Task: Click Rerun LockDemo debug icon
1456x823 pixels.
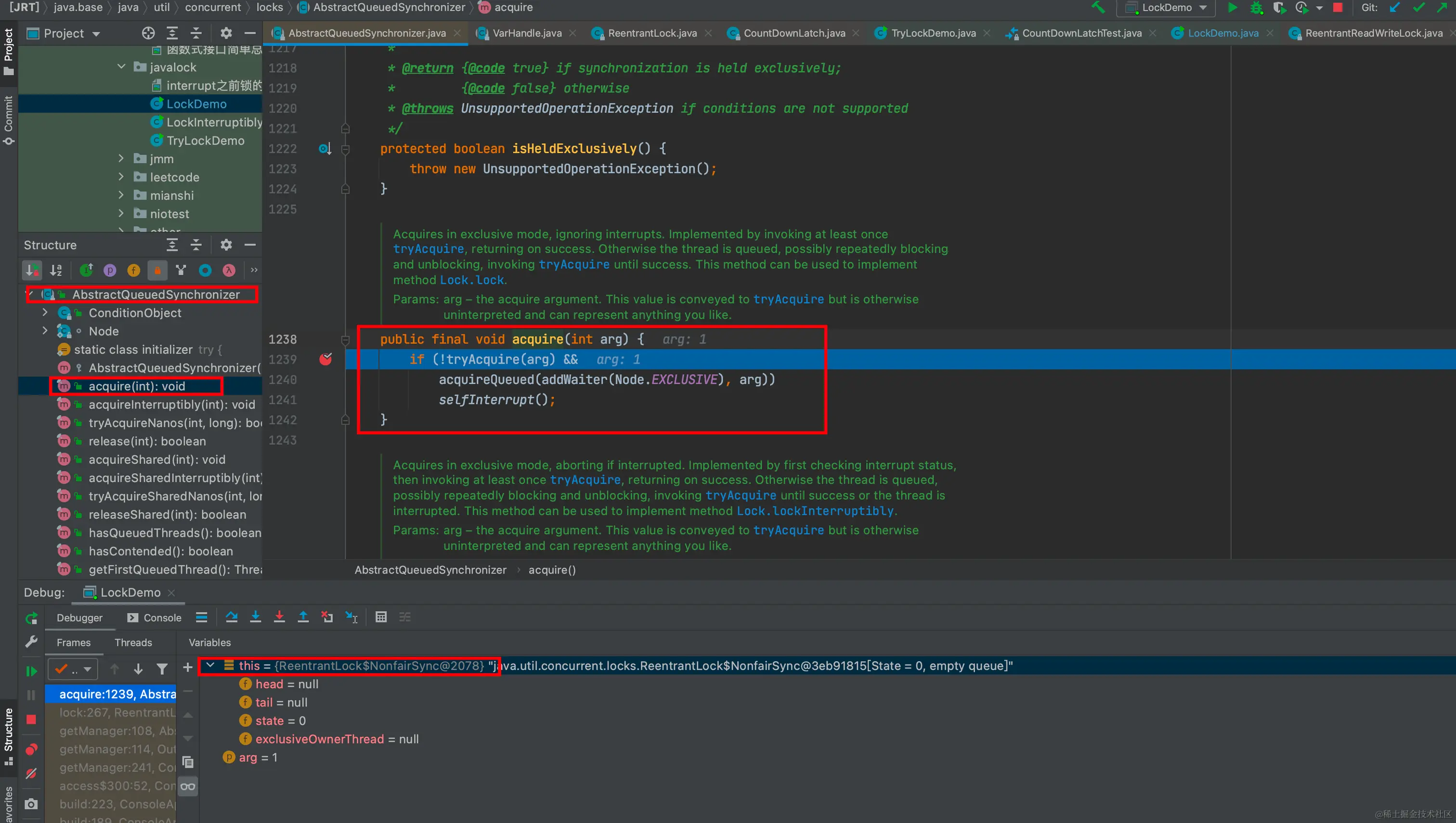Action: click(x=31, y=618)
